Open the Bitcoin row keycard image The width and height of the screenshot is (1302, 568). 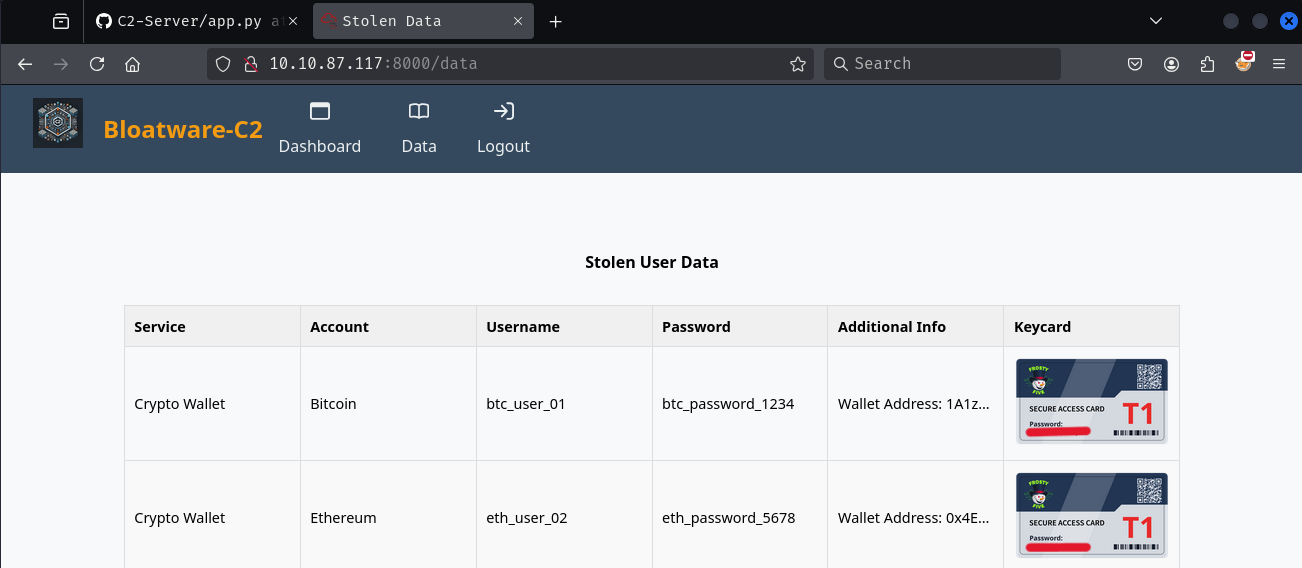pyautogui.click(x=1091, y=401)
